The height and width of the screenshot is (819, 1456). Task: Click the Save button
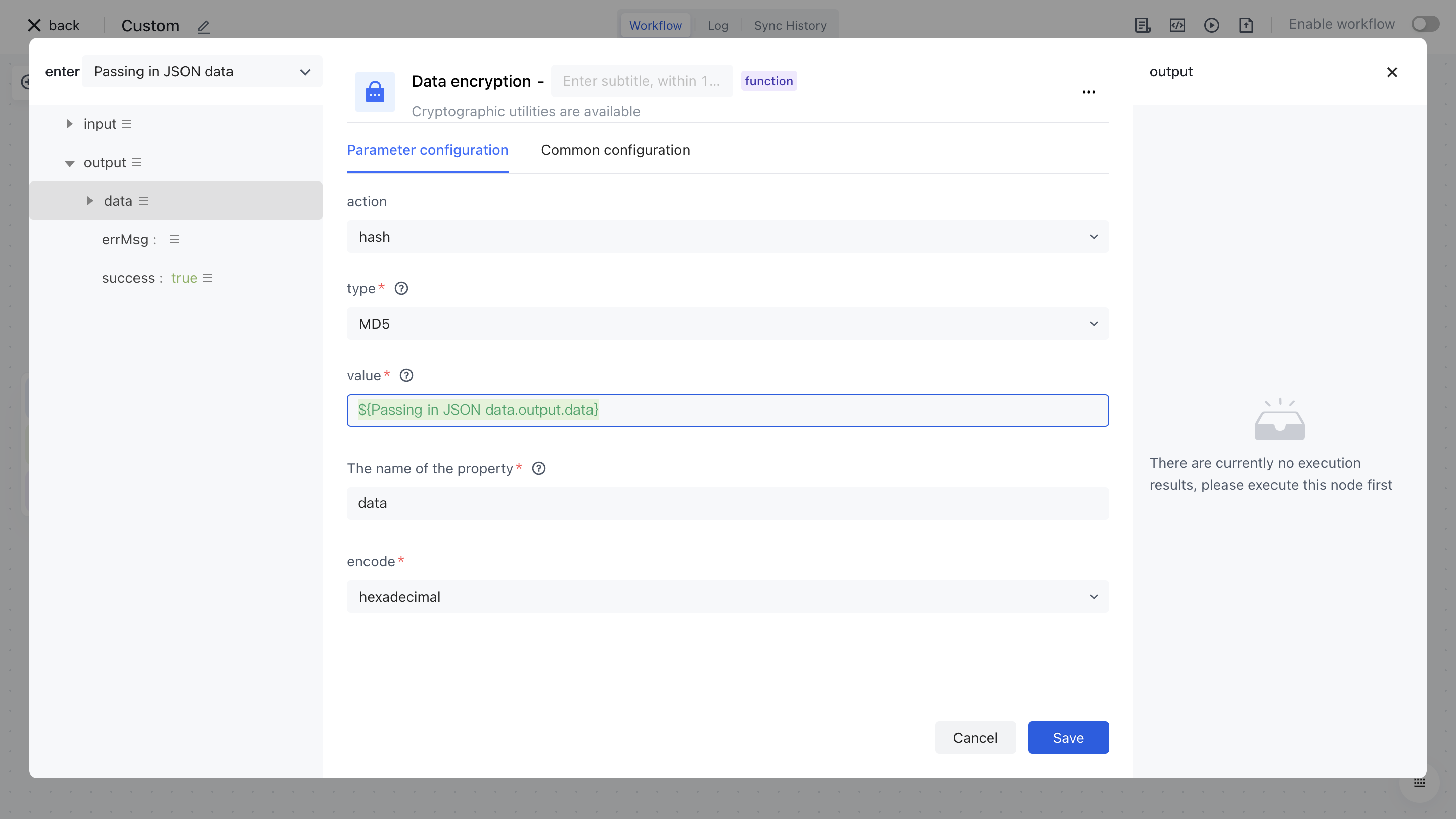1068,738
